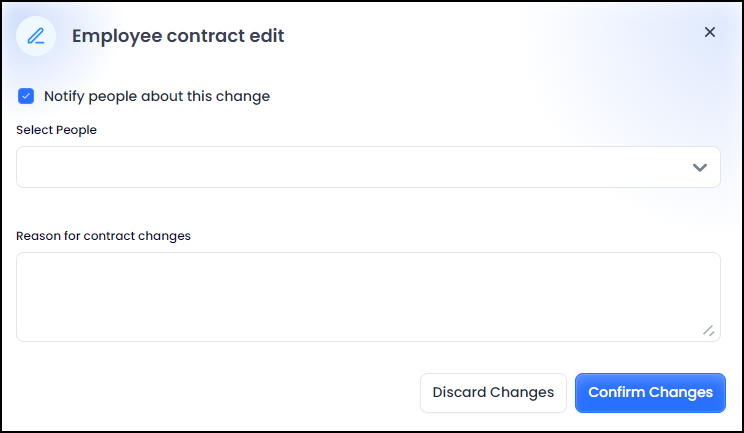Uncheck the blue notification checkmark box
This screenshot has width=744, height=433.
click(x=26, y=96)
